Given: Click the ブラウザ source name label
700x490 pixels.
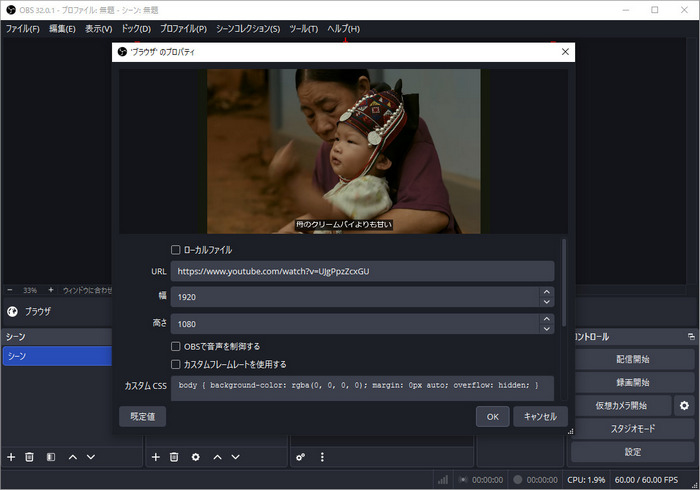Looking at the screenshot, I should (x=38, y=311).
